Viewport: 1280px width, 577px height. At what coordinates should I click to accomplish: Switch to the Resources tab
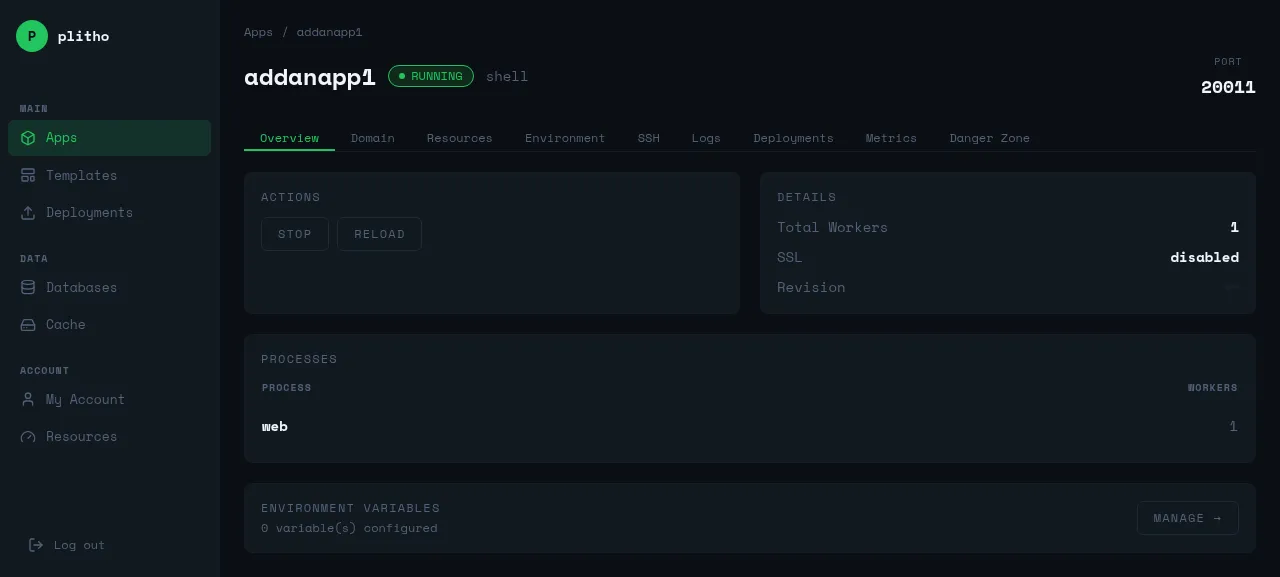(x=460, y=138)
